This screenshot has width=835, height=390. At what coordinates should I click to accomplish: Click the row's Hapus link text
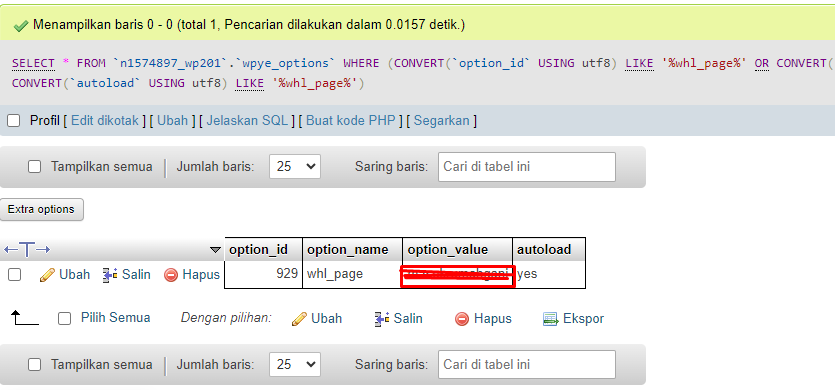pos(201,275)
